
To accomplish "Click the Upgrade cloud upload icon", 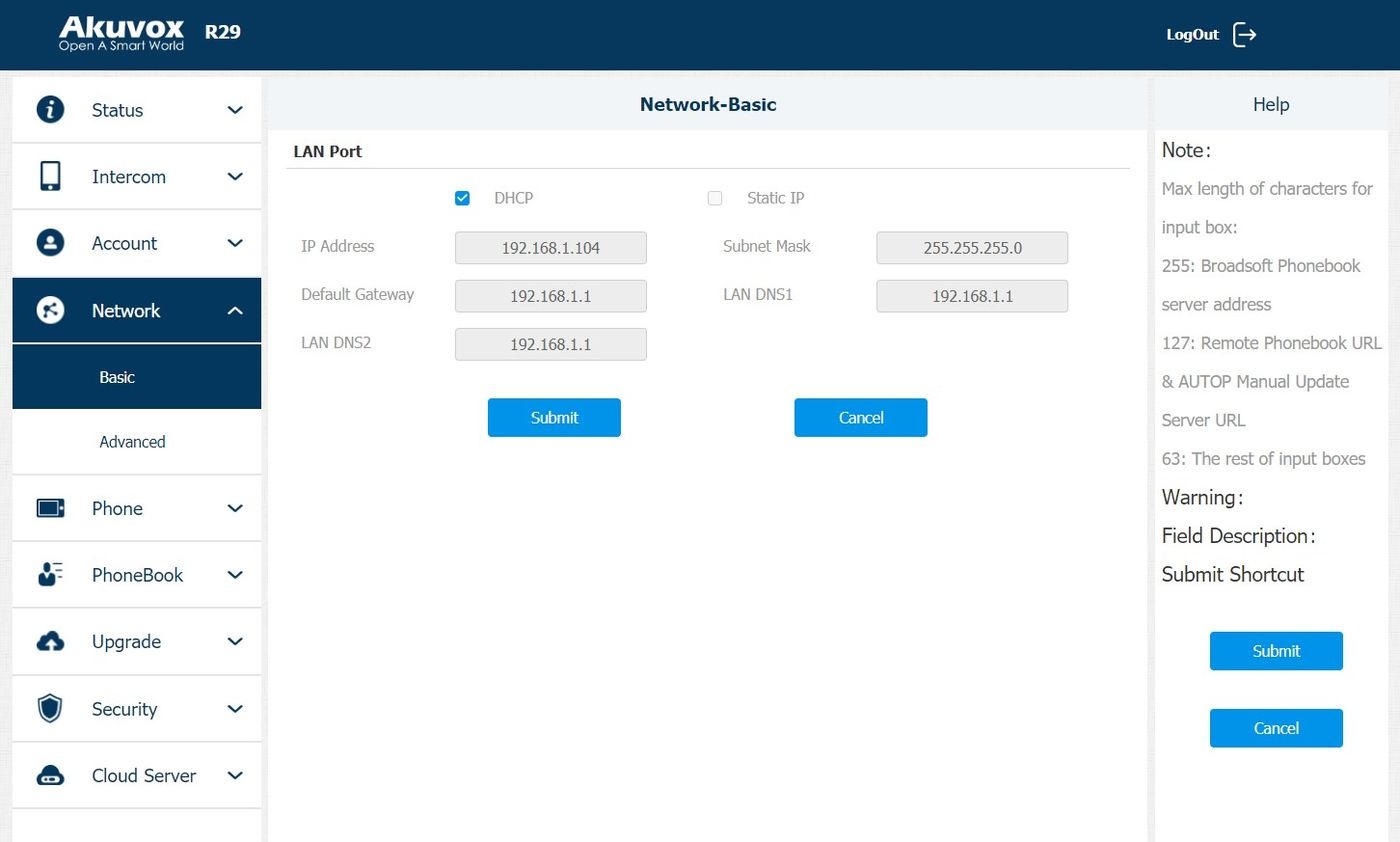I will pyautogui.click(x=50, y=641).
